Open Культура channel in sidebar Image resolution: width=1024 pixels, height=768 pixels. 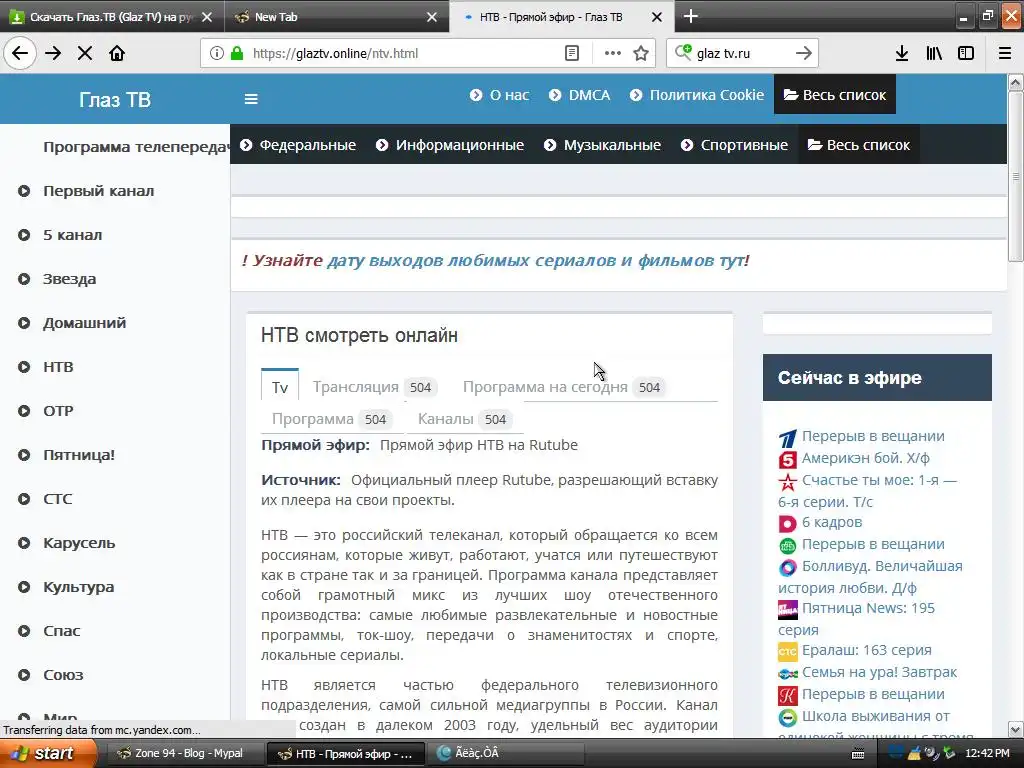(x=78, y=586)
